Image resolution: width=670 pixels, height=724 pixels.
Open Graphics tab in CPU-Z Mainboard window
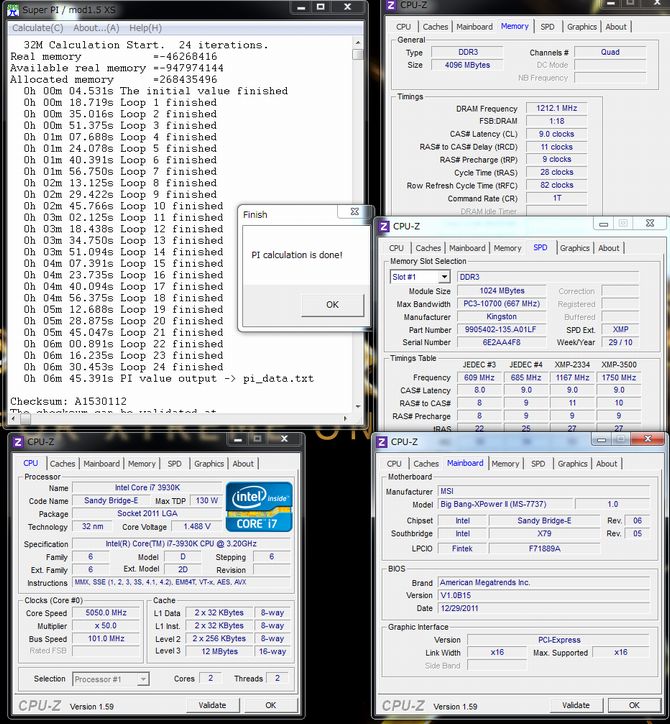[573, 464]
